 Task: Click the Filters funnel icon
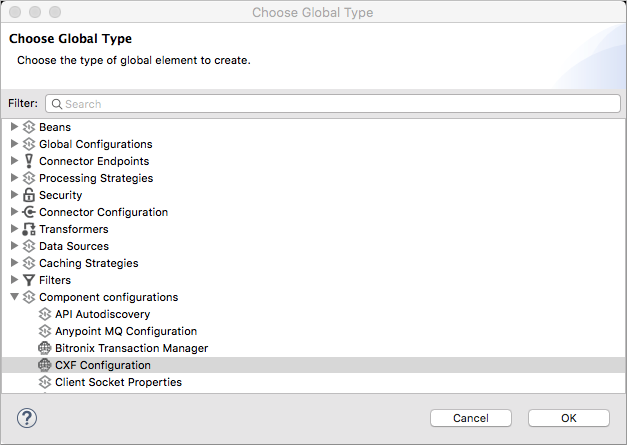click(29, 280)
